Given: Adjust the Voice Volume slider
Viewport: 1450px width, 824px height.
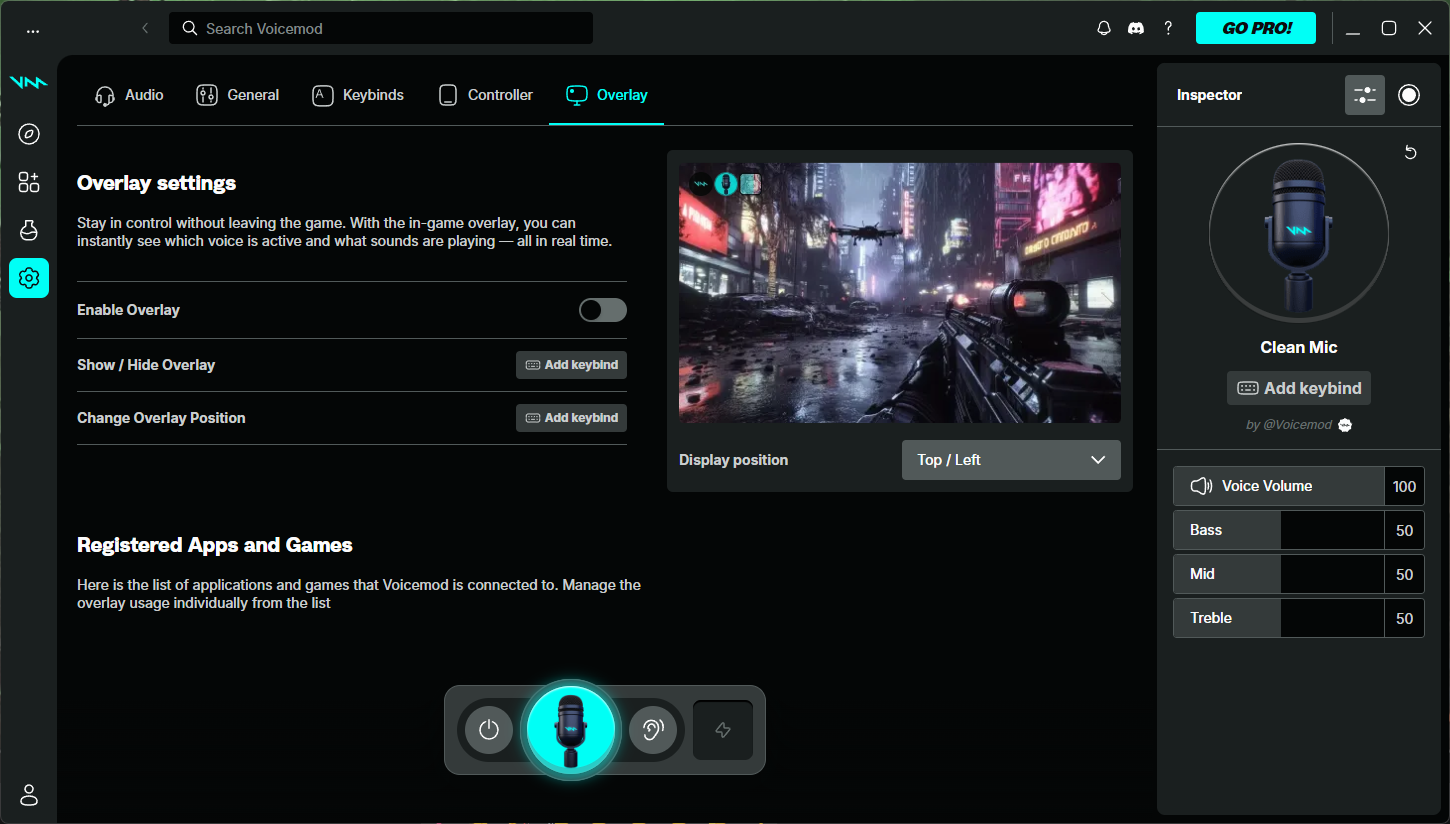Looking at the screenshot, I should tap(1279, 486).
